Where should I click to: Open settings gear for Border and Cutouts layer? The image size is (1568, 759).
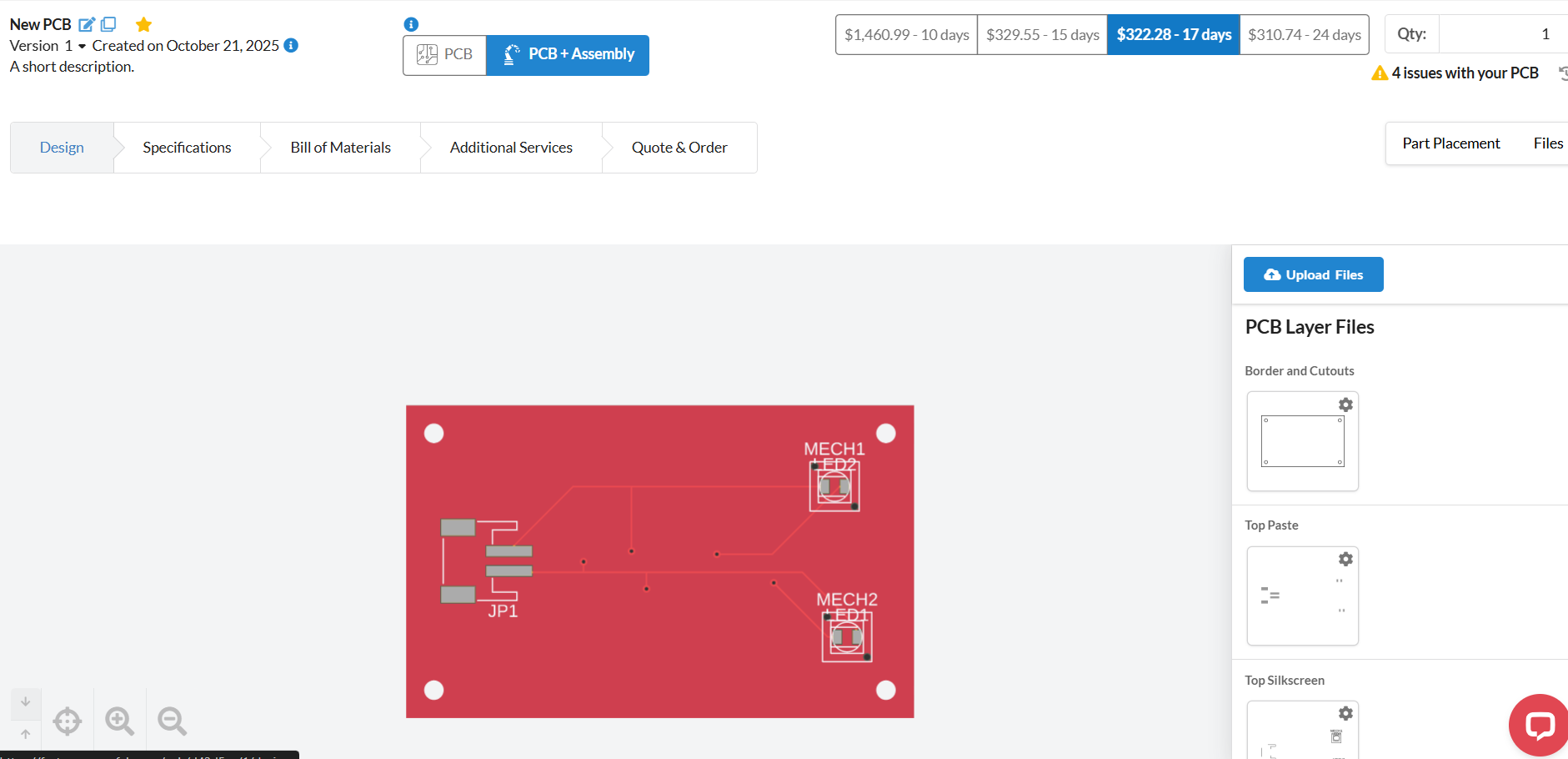[x=1345, y=405]
